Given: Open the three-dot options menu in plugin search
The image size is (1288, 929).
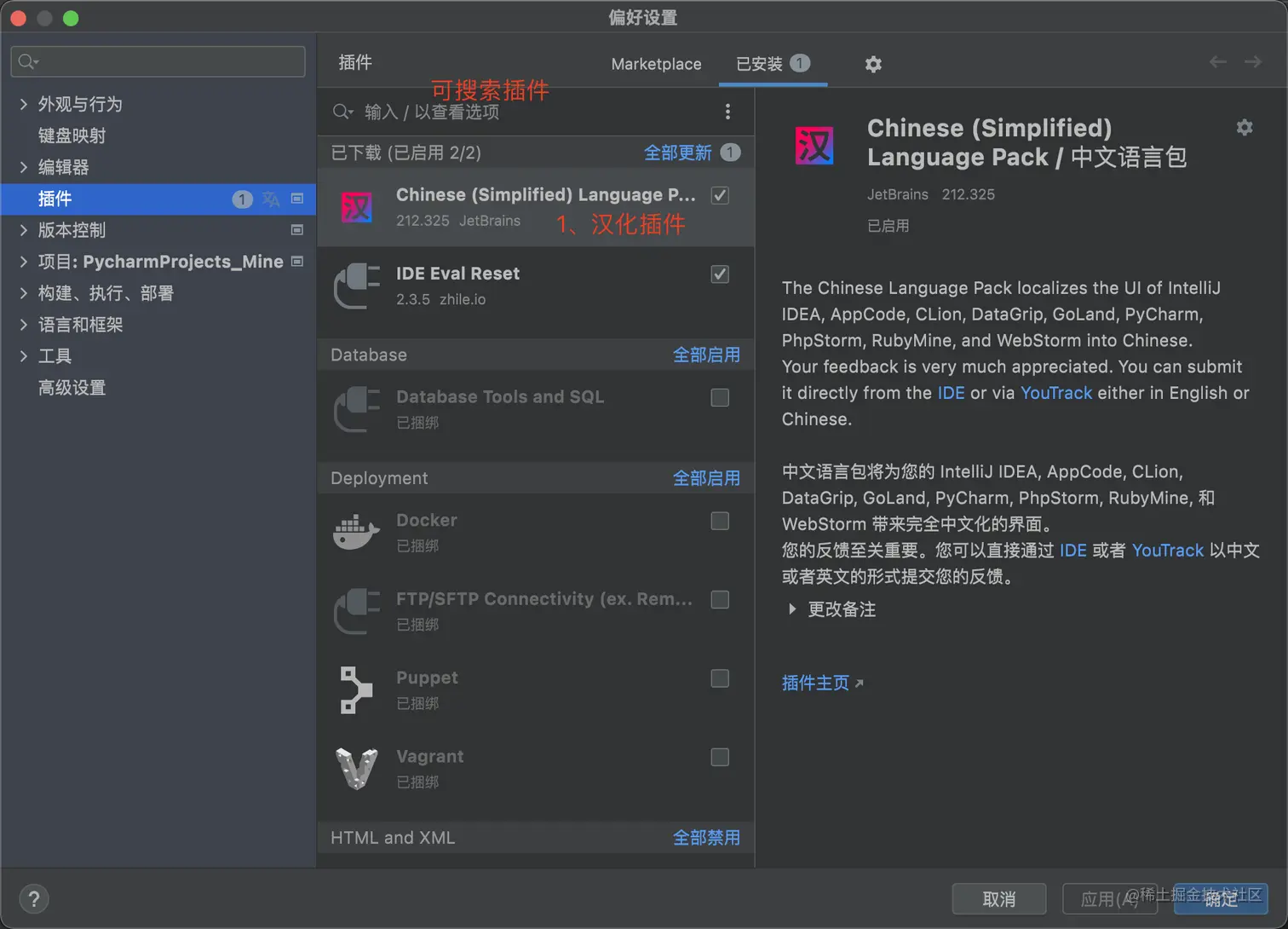Looking at the screenshot, I should click(727, 112).
